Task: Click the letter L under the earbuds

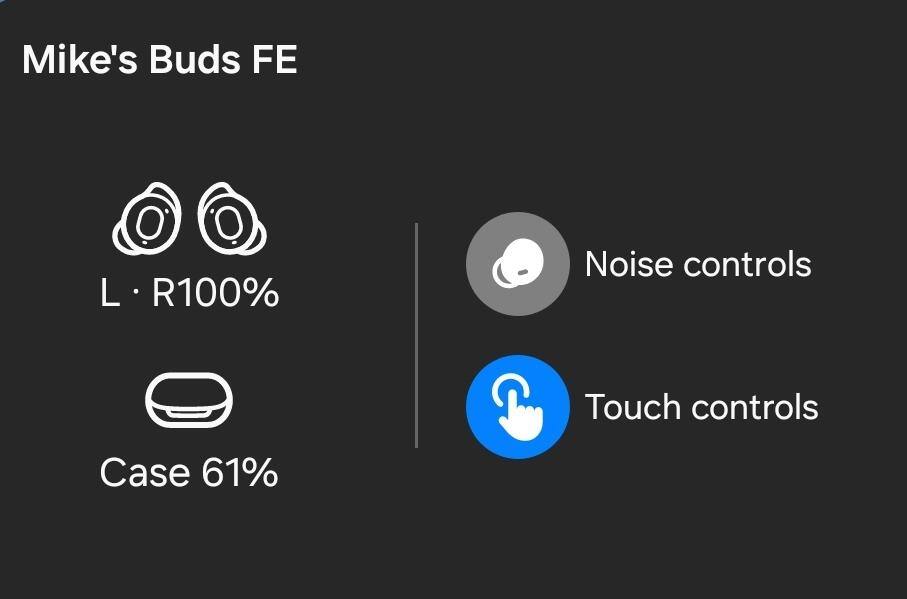Action: point(110,293)
